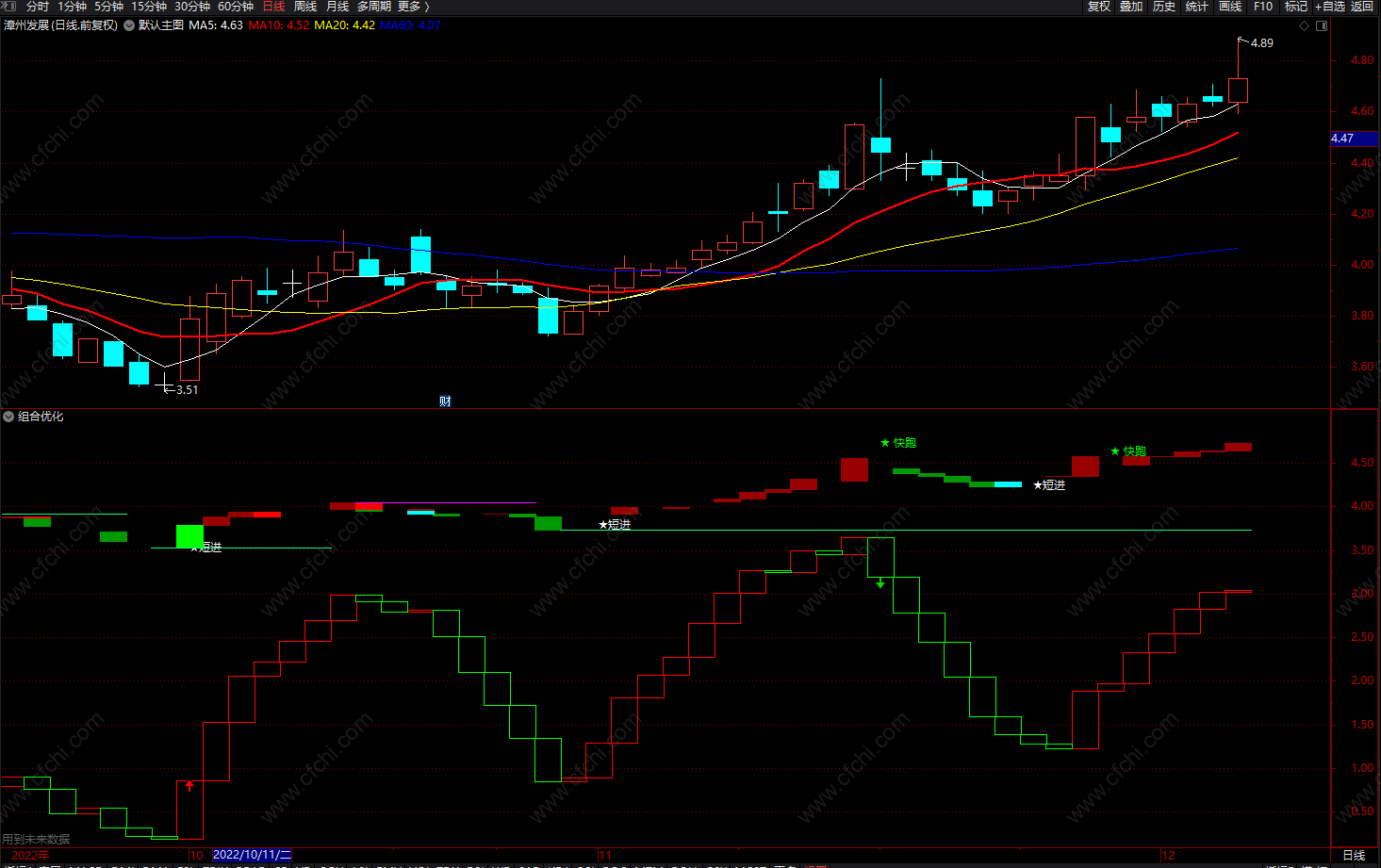Click the first green ★快跑 star signal

(897, 443)
